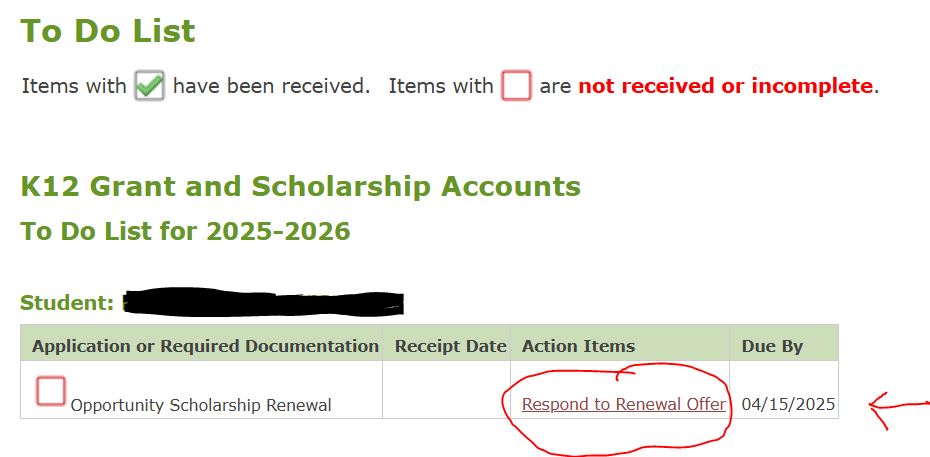This screenshot has width=930, height=457.
Task: Toggle the Opportunity Scholarship Renewal checkbox
Action: click(x=51, y=391)
